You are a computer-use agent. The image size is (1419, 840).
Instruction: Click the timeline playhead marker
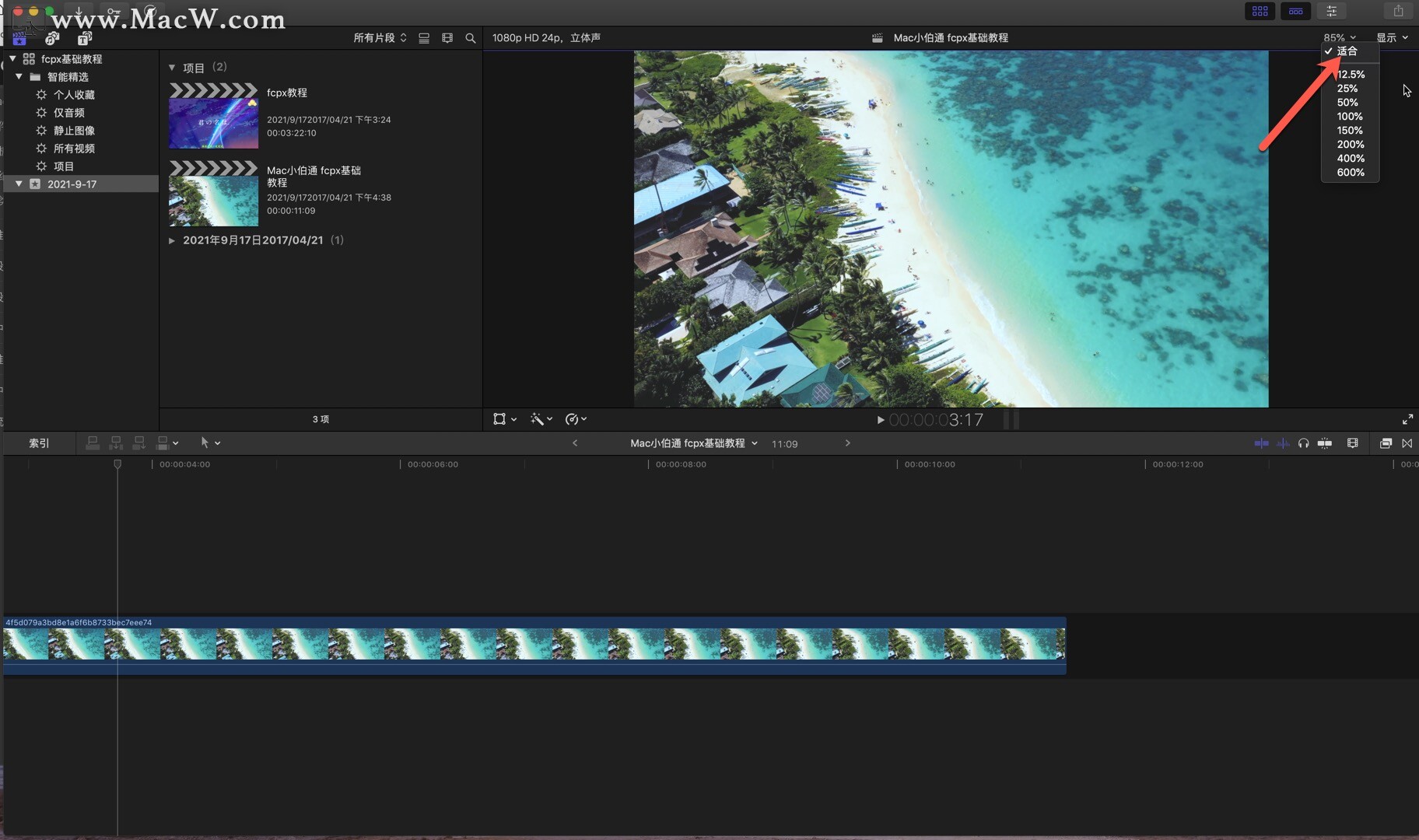[x=117, y=464]
